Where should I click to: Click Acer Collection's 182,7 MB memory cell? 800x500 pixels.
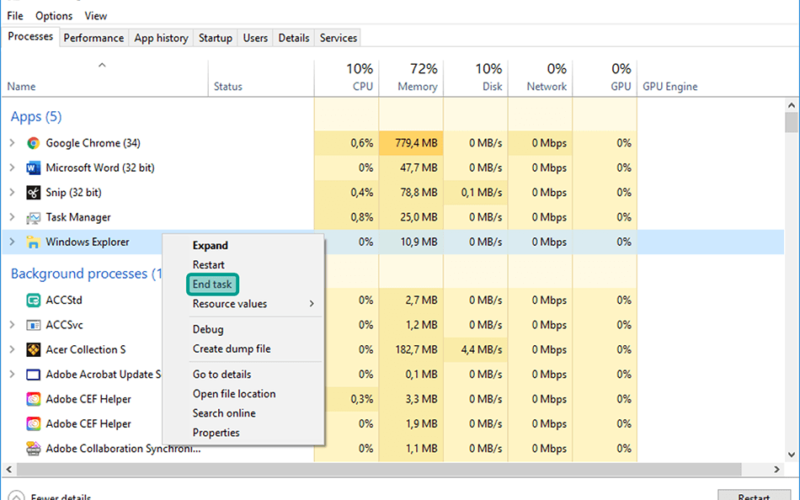411,349
